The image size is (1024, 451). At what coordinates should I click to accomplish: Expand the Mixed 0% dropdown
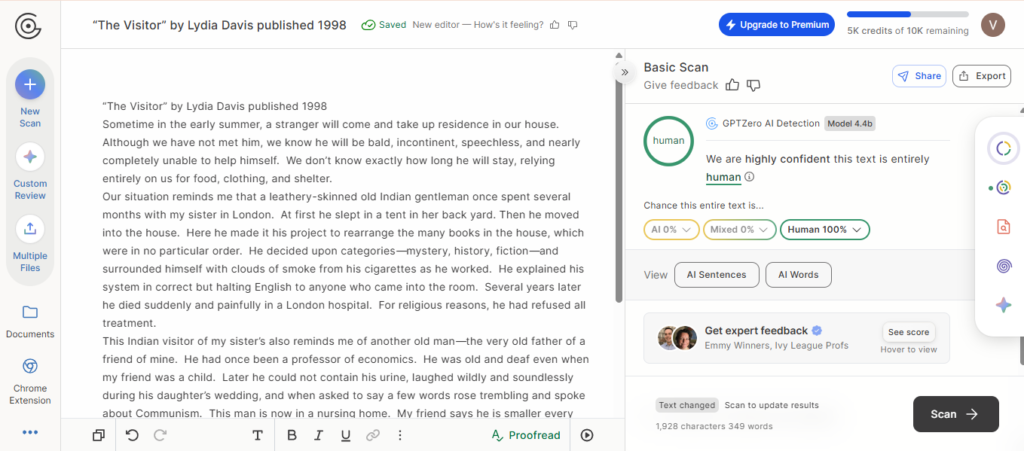coord(739,230)
